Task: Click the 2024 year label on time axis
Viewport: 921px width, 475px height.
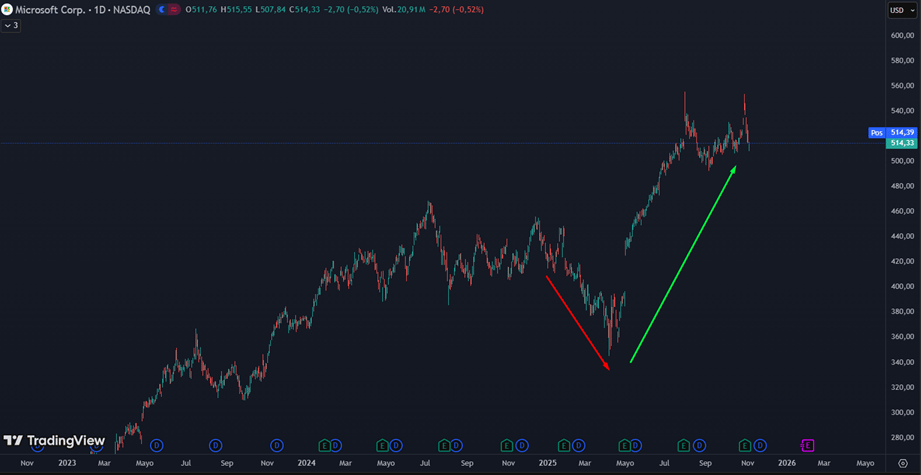Action: coord(306,463)
